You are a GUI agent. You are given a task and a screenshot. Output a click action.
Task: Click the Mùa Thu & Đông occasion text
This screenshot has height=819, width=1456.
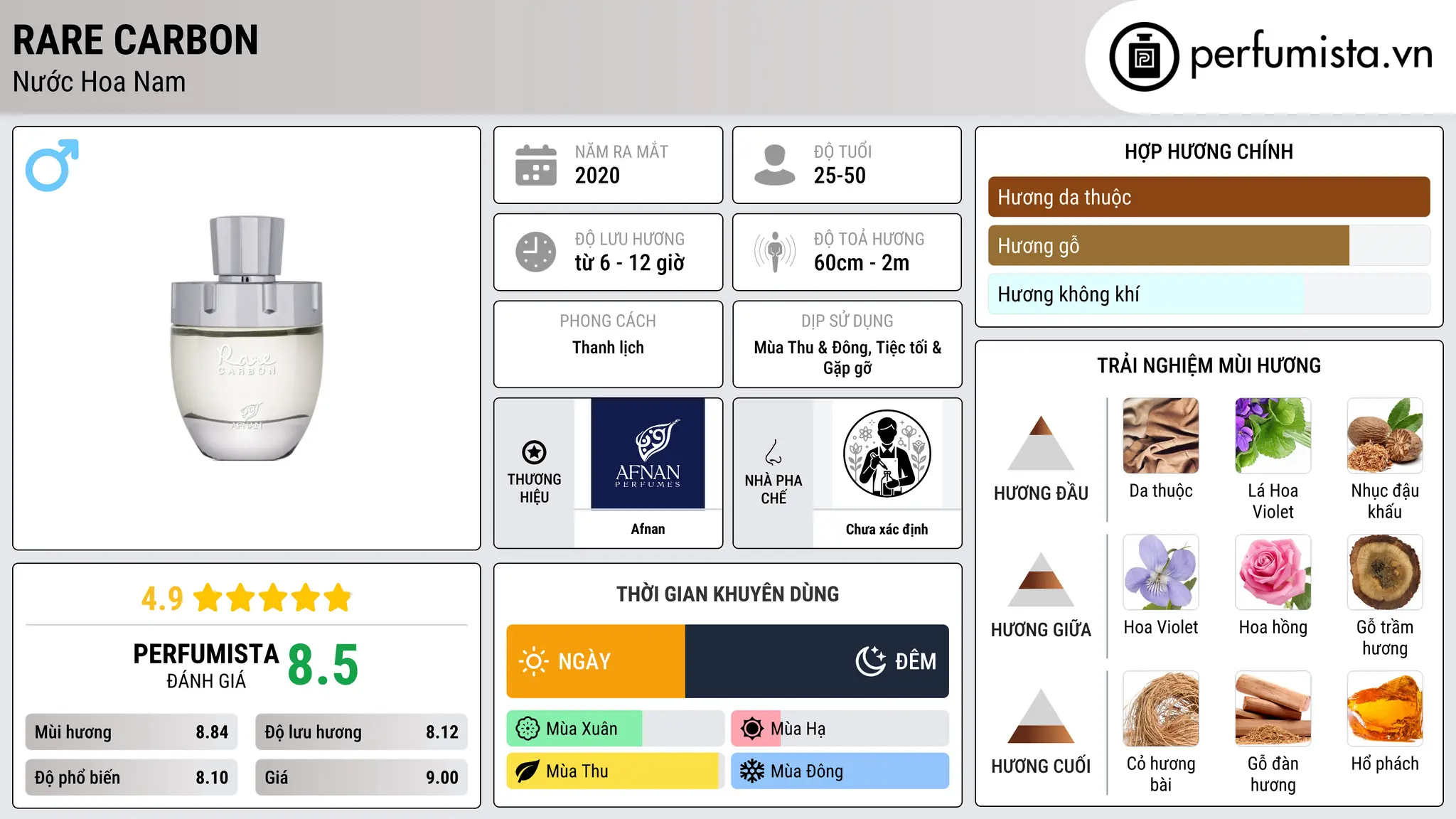pos(847,358)
